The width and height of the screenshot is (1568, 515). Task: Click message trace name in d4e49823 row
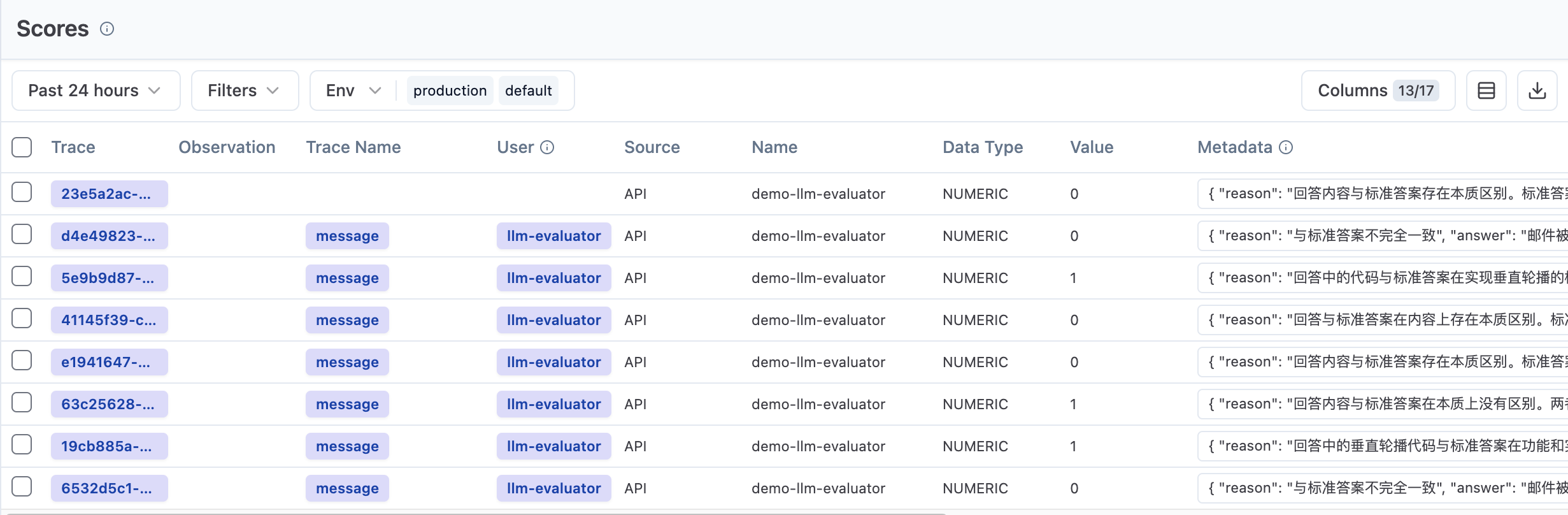[347, 236]
